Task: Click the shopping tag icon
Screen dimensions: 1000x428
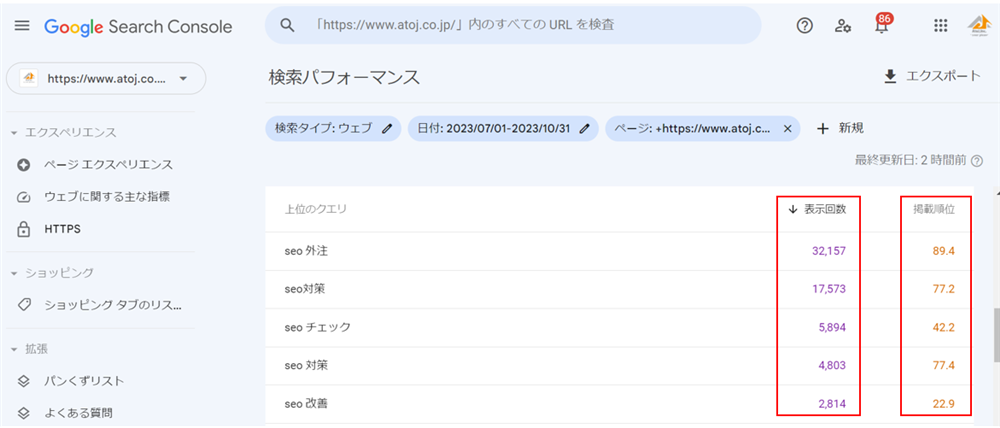Action: pos(24,305)
